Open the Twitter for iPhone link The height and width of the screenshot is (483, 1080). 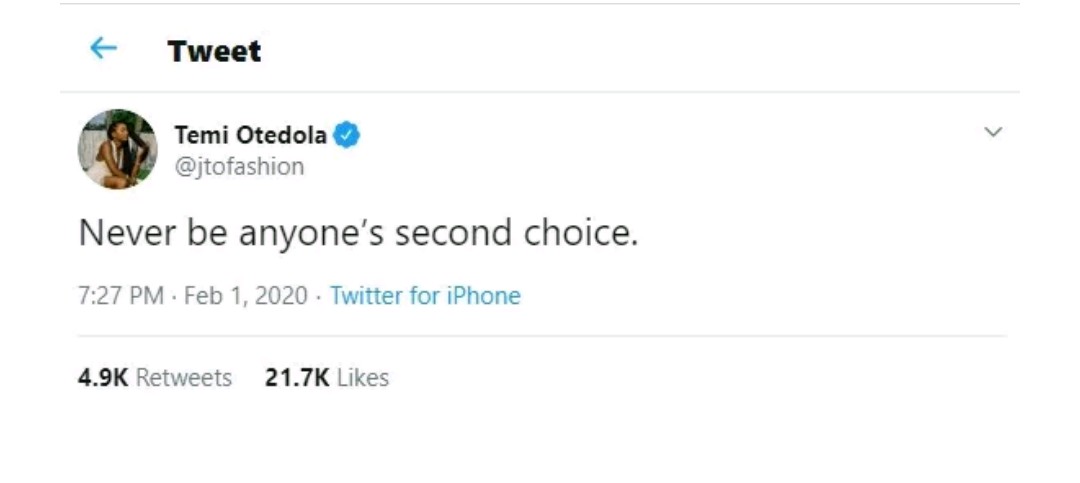(x=425, y=296)
